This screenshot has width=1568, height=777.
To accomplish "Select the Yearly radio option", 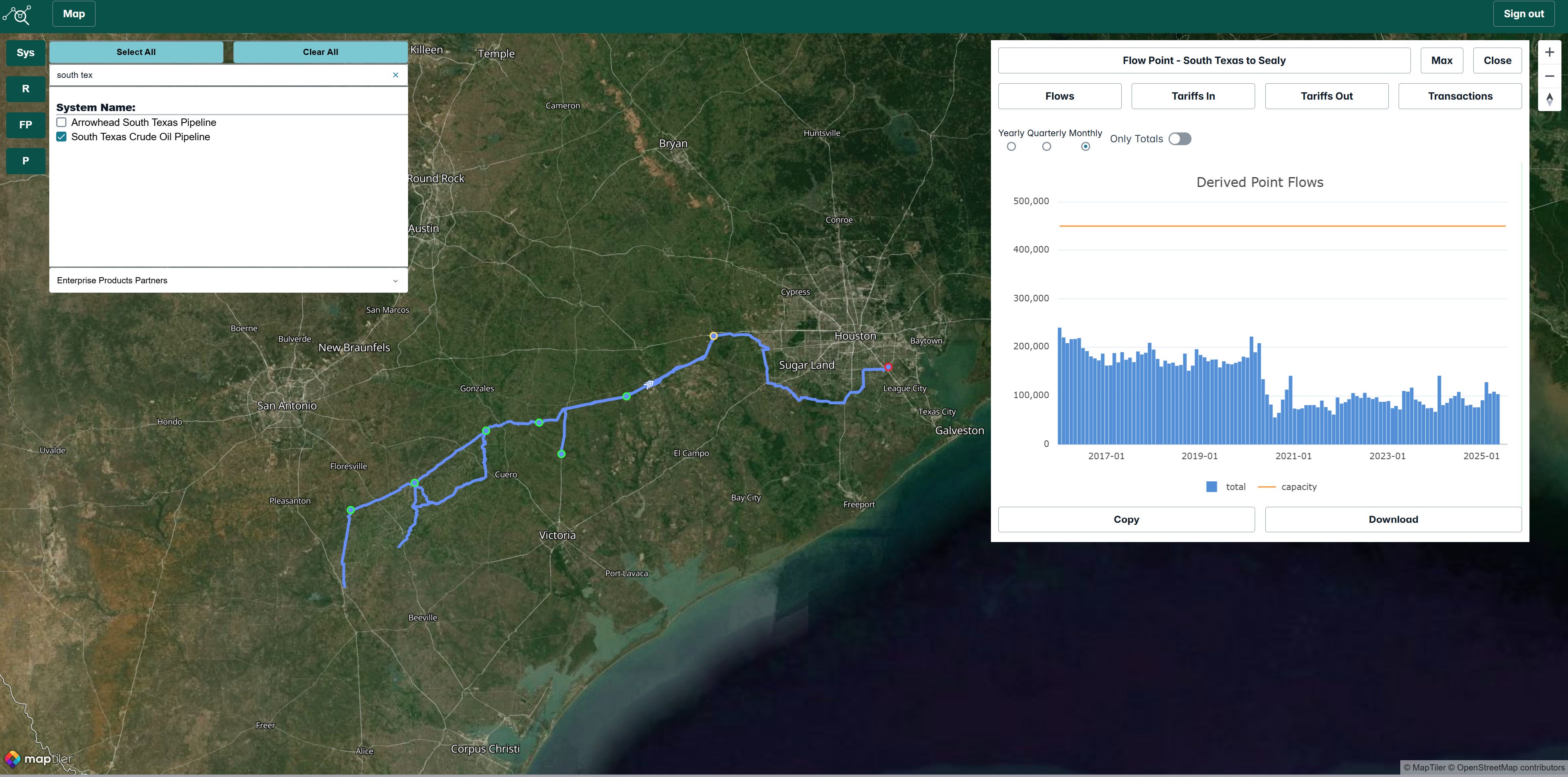I will [1011, 147].
